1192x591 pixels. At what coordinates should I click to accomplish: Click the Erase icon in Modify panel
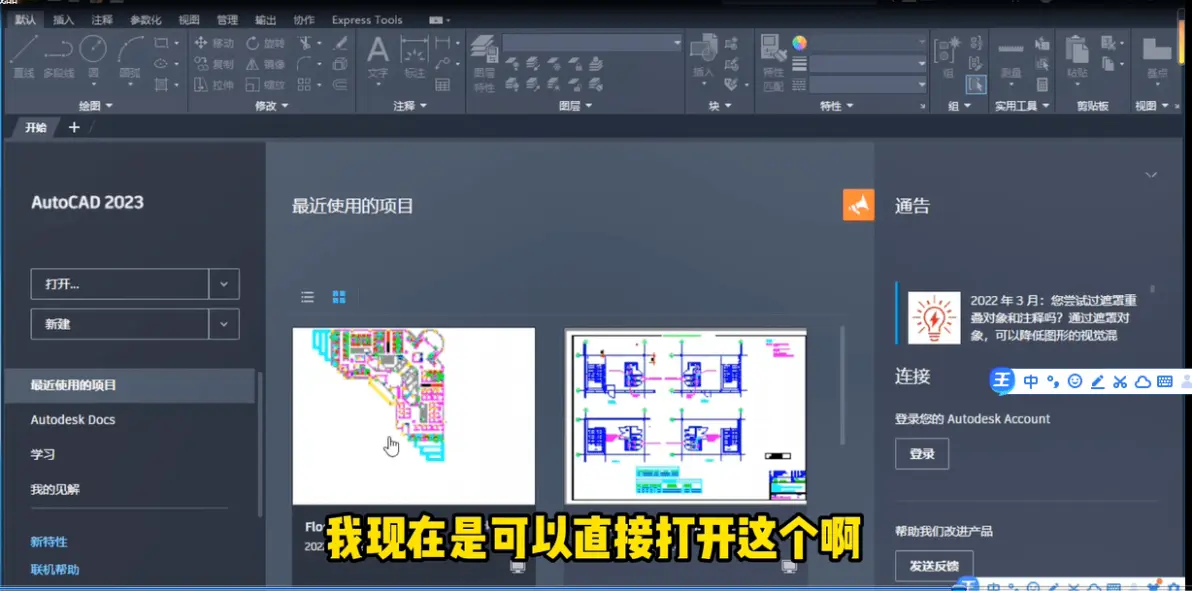click(x=341, y=43)
